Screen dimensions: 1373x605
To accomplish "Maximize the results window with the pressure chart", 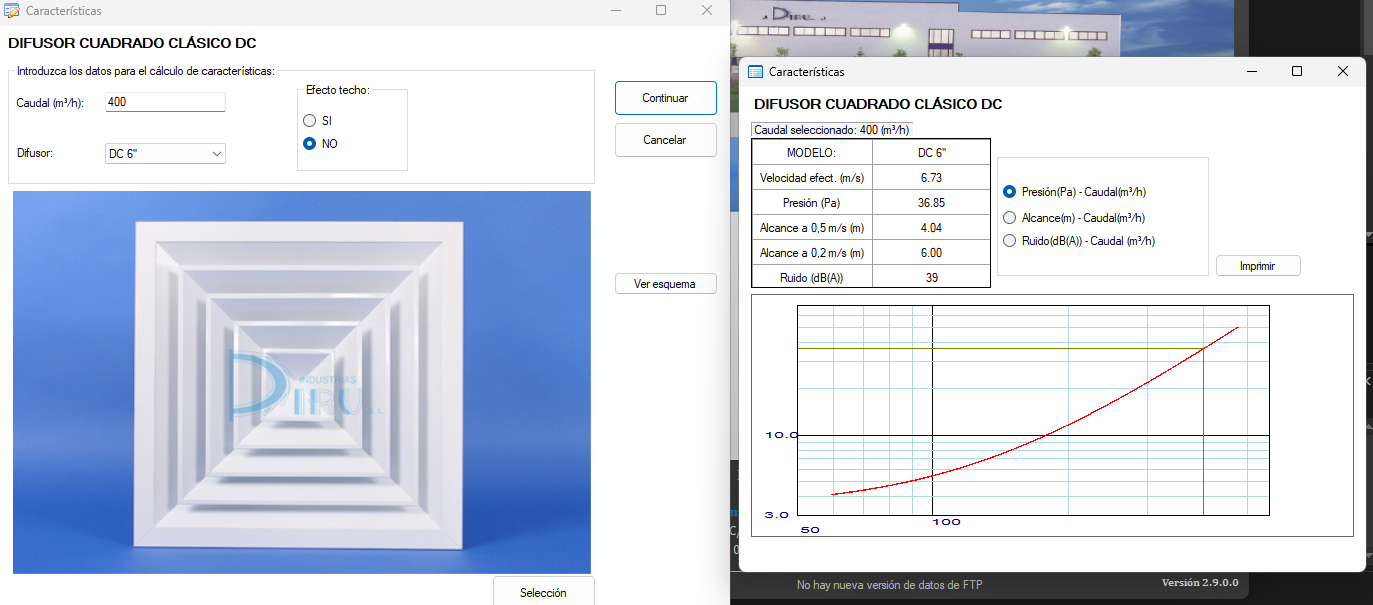I will click(1297, 72).
